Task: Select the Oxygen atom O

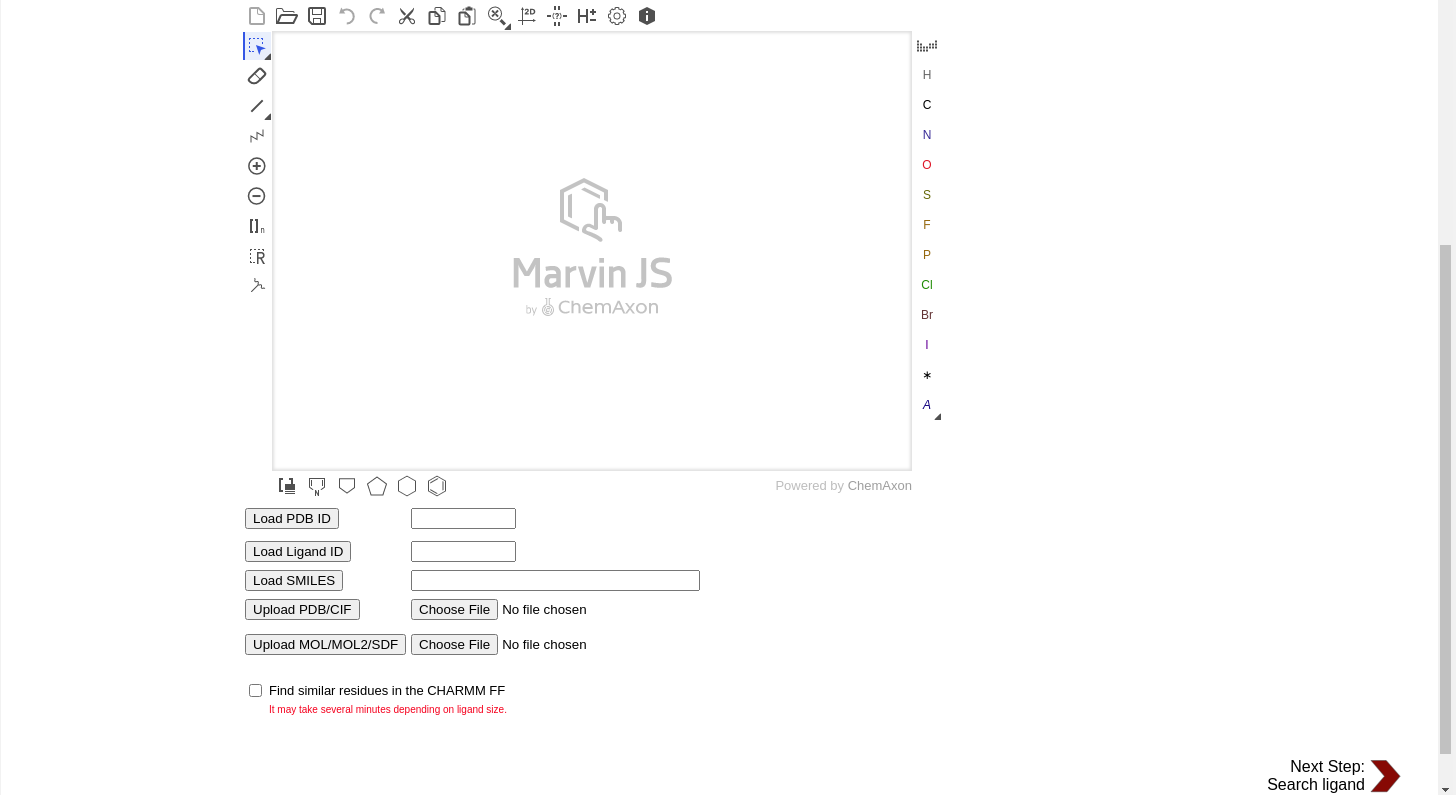Action: point(927,165)
